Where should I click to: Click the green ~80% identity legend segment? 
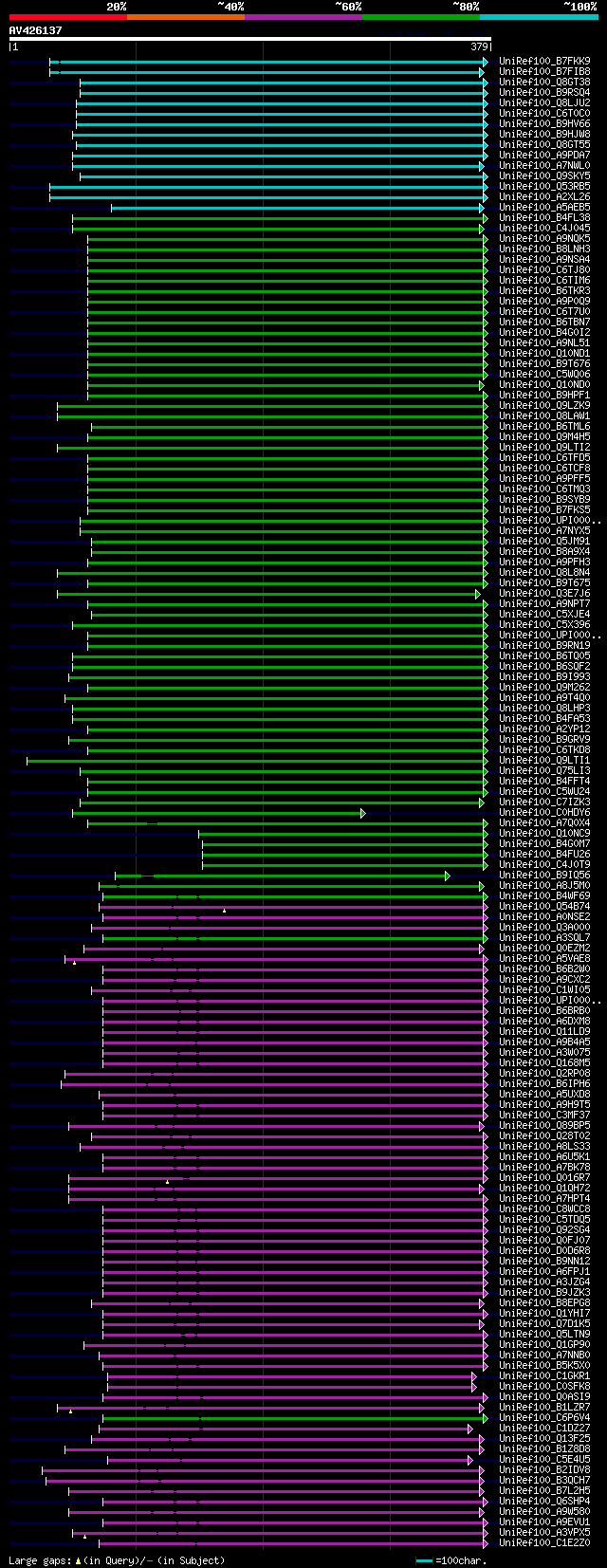pyautogui.click(x=421, y=16)
